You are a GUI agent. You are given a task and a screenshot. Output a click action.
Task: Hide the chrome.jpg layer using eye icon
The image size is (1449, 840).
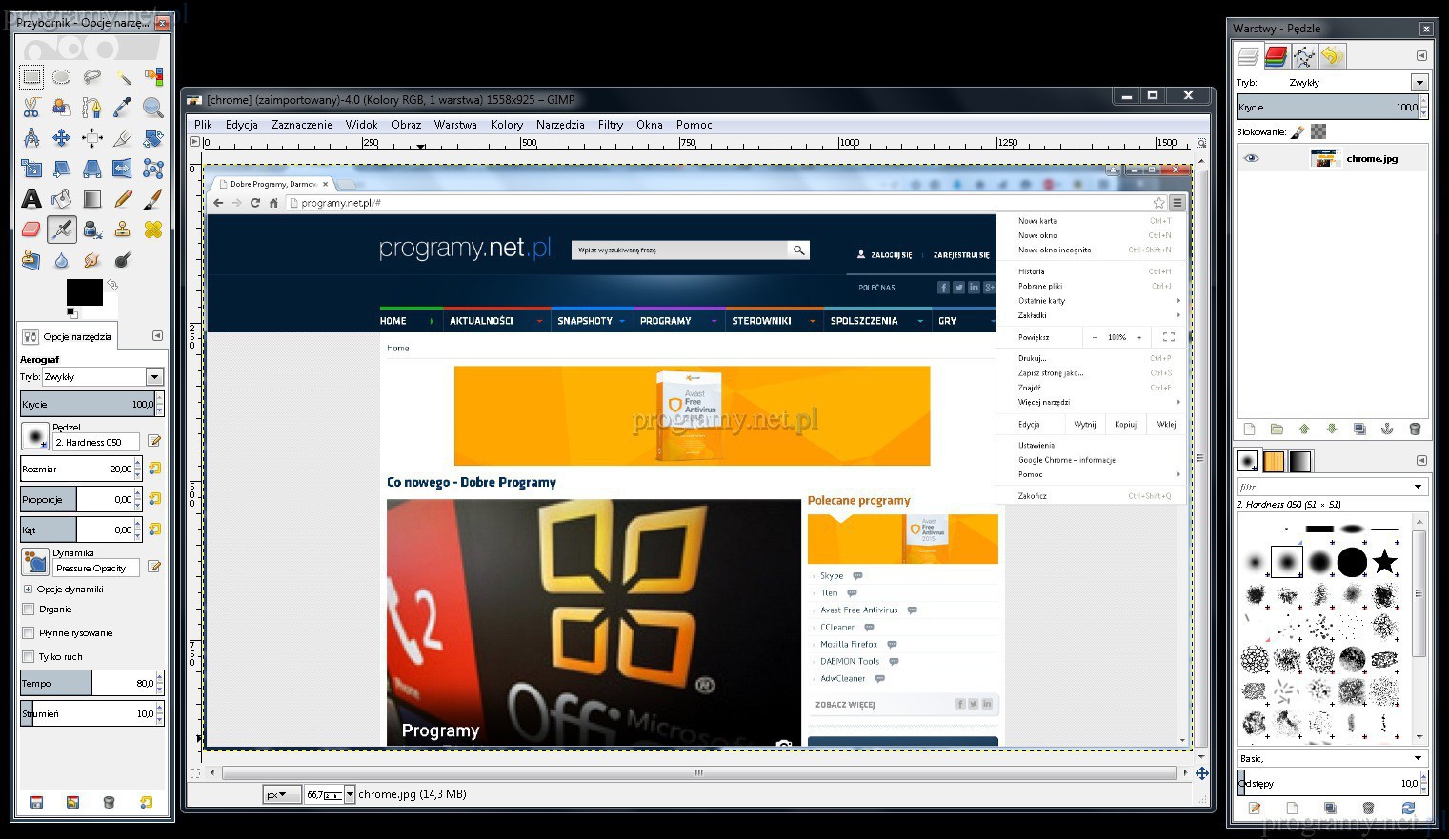tap(1252, 159)
